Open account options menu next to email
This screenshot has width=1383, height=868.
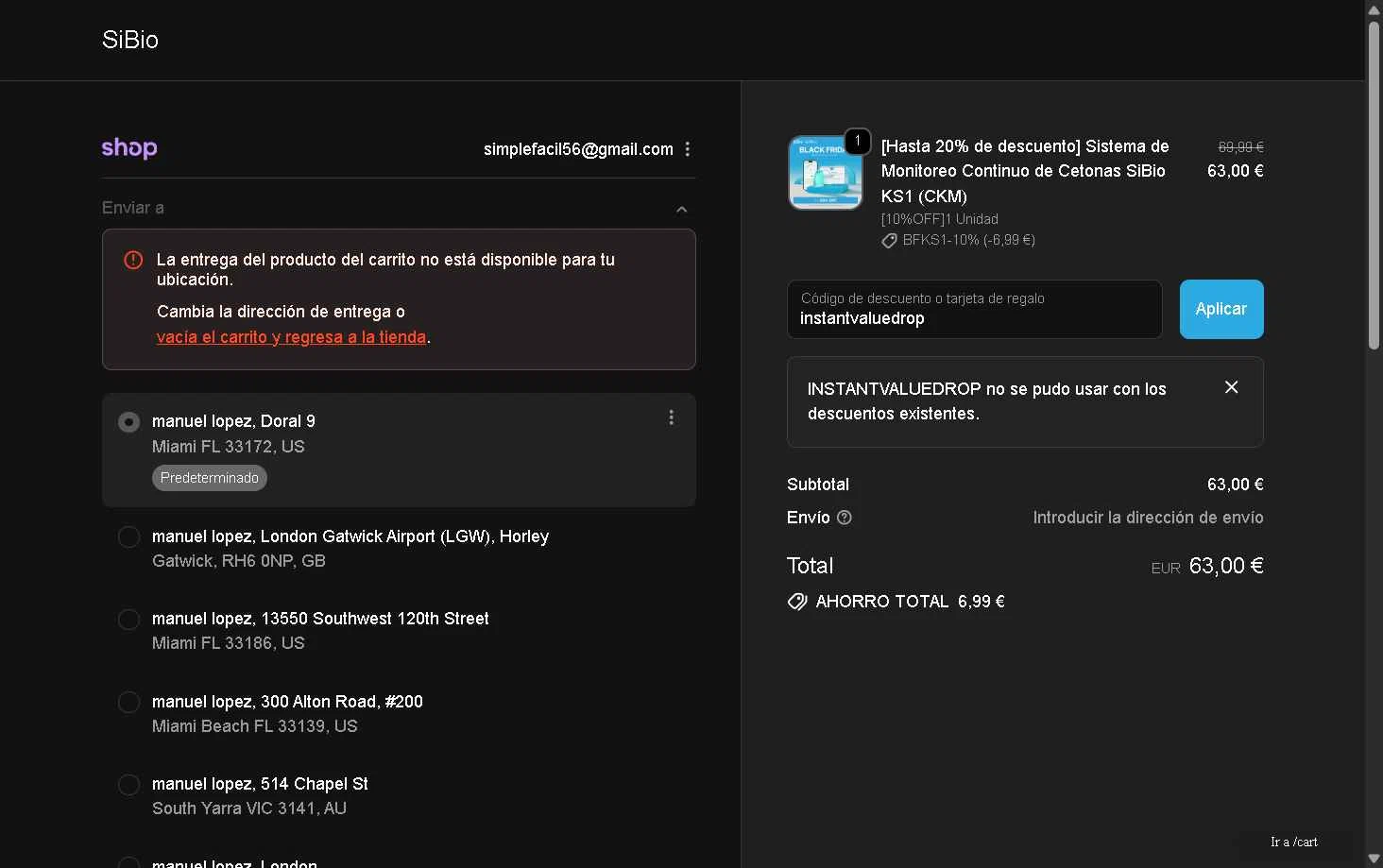[x=688, y=149]
